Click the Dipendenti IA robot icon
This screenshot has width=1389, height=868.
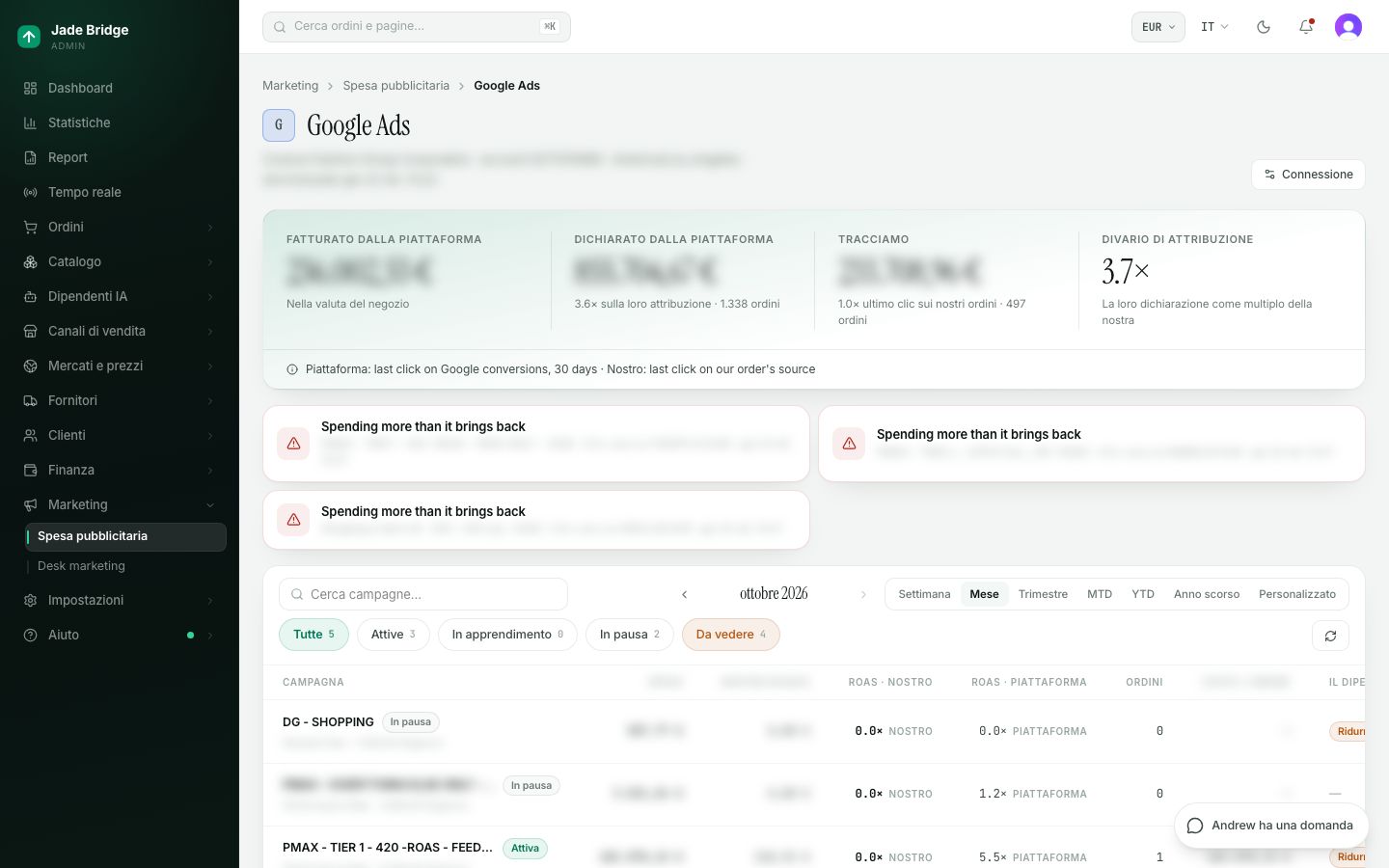coord(30,296)
